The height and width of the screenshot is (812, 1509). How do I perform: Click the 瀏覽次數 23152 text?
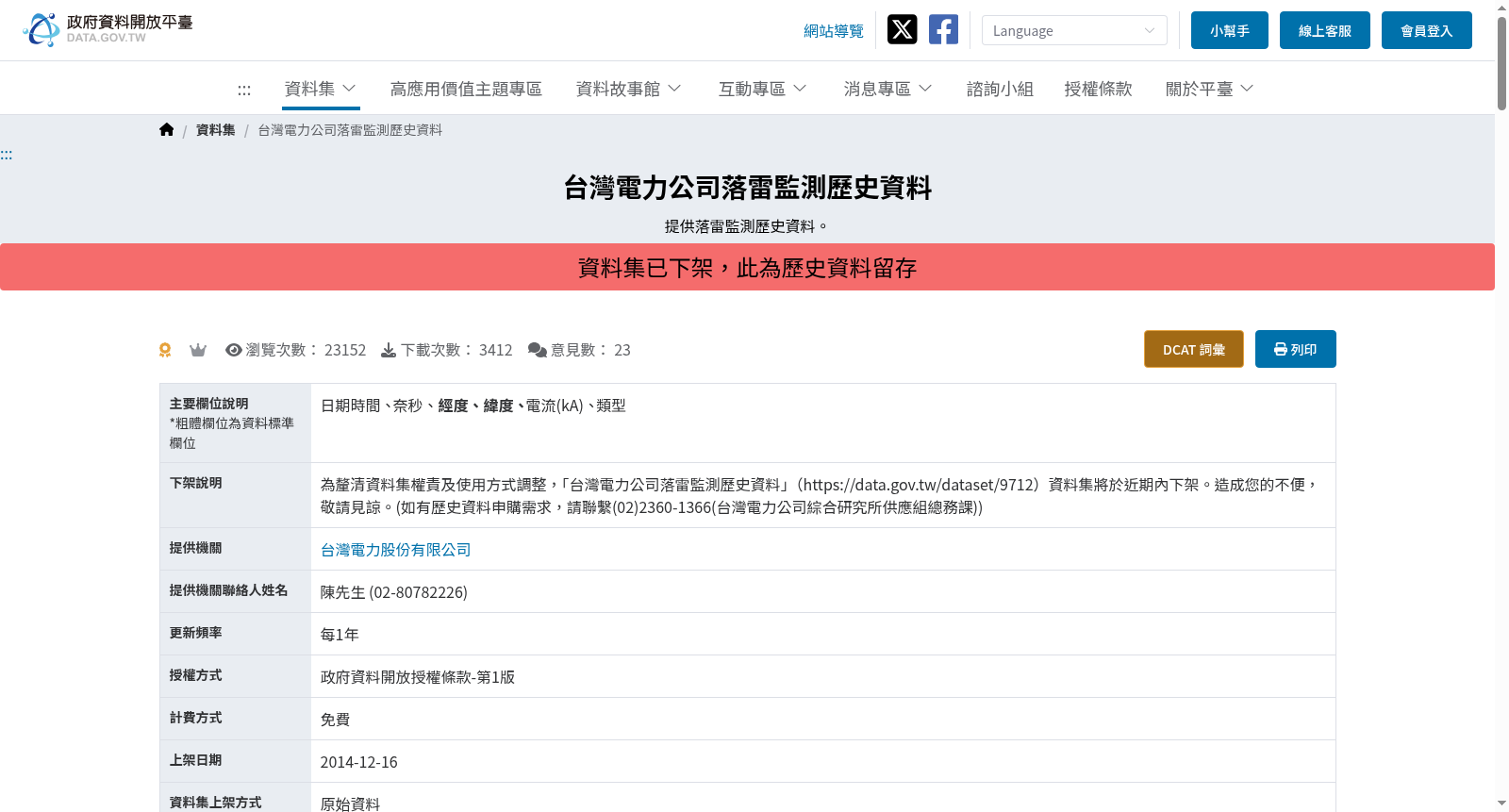[x=306, y=350]
